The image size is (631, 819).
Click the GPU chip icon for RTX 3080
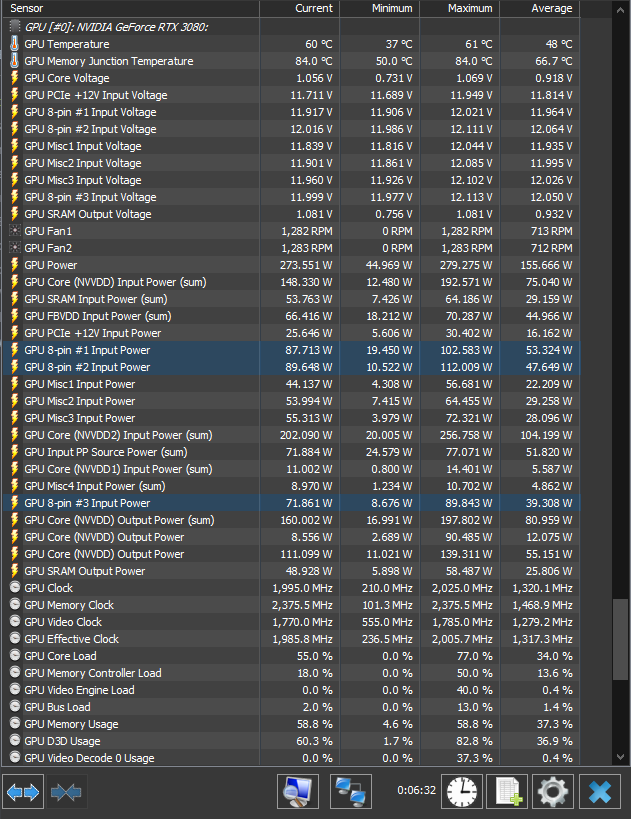point(15,26)
